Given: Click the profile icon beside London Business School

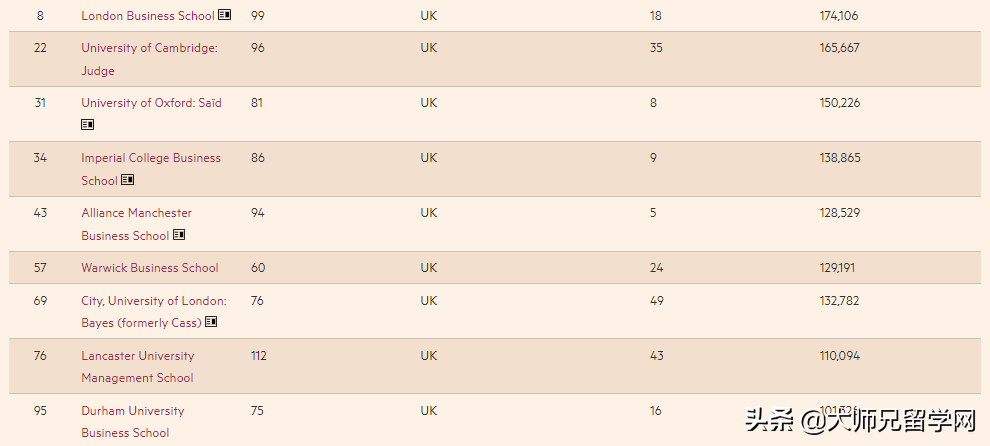Looking at the screenshot, I should (x=225, y=16).
